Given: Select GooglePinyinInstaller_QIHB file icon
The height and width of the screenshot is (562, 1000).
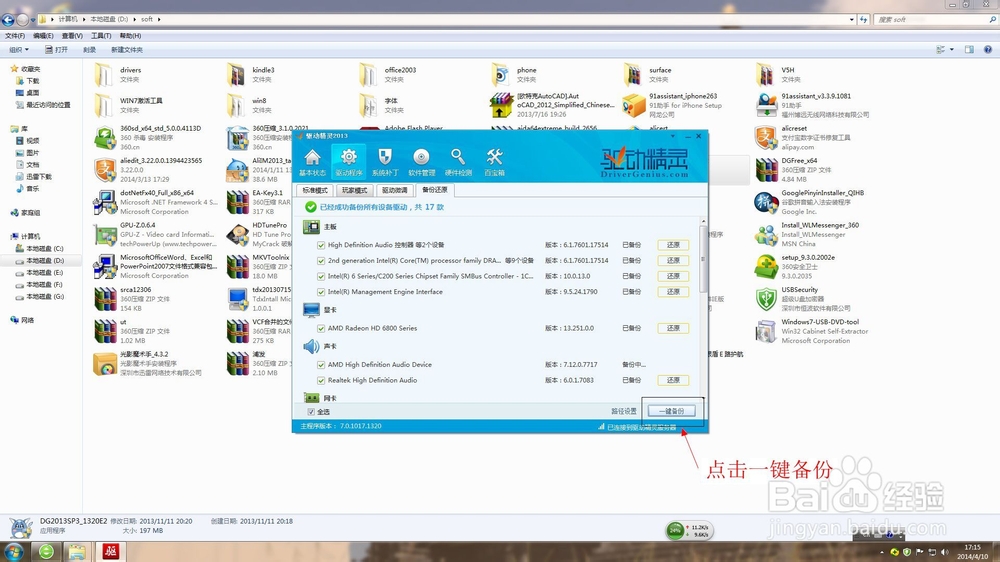Looking at the screenshot, I should 766,202.
